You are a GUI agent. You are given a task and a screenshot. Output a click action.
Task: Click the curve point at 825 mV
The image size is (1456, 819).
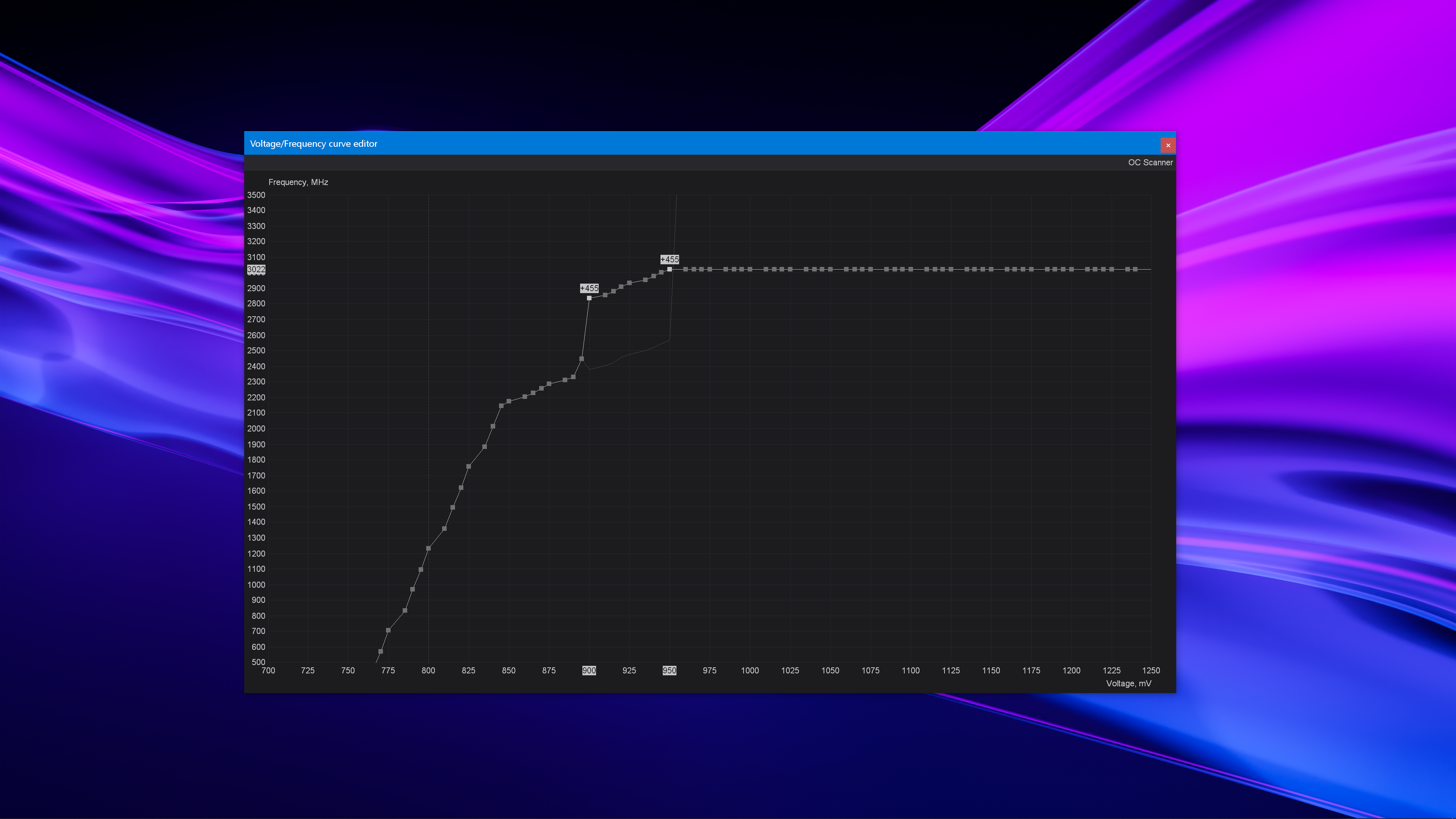click(x=469, y=466)
